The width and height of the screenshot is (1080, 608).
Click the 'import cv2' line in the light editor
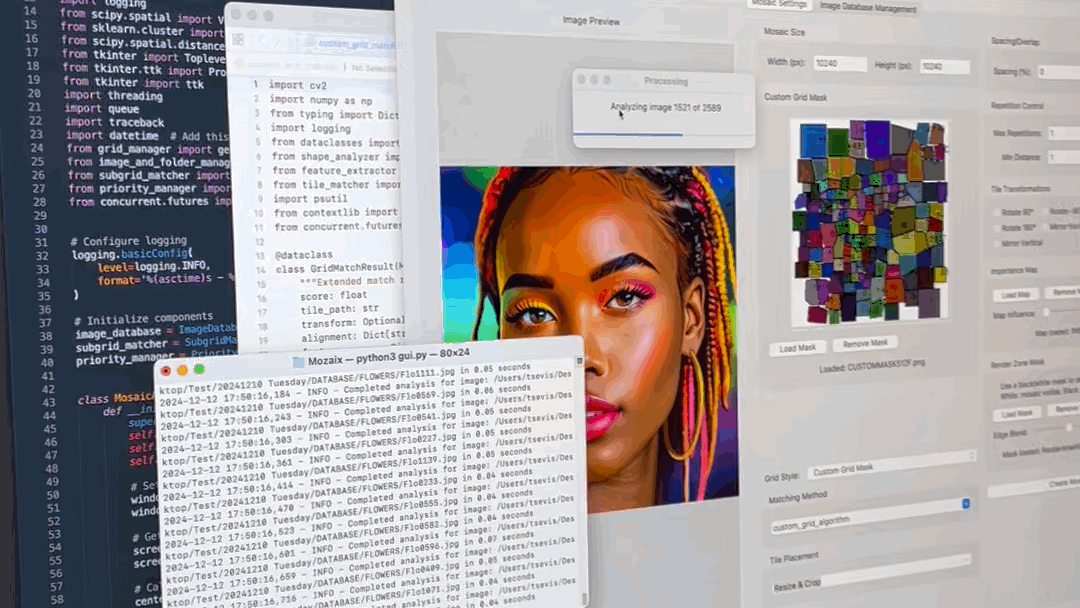[298, 85]
